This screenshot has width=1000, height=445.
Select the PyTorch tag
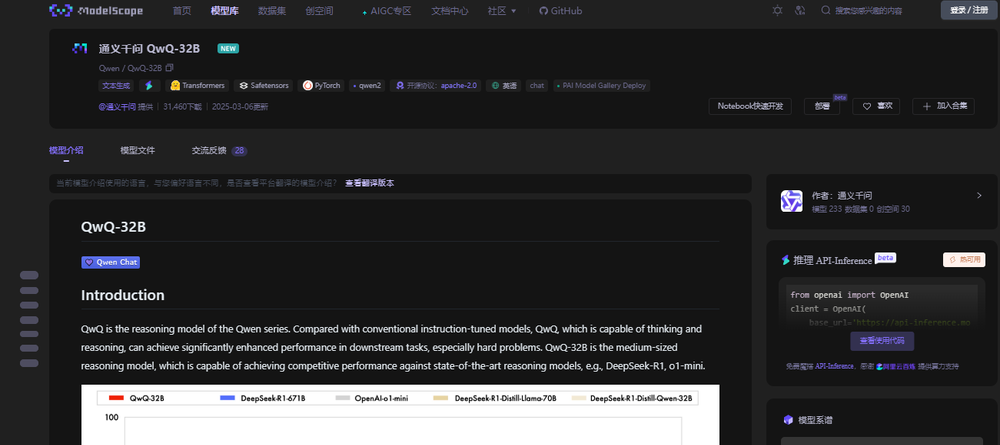pos(321,85)
